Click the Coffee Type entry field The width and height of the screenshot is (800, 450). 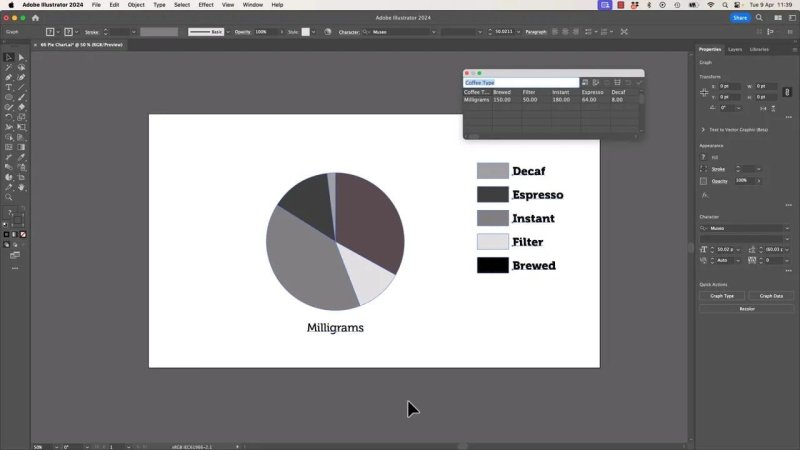[521, 83]
